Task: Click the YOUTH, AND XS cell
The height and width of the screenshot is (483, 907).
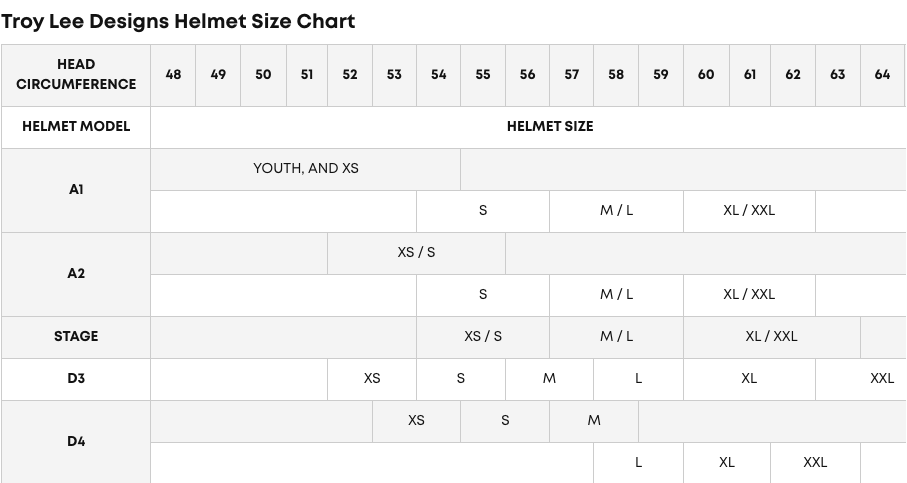Action: click(x=305, y=169)
